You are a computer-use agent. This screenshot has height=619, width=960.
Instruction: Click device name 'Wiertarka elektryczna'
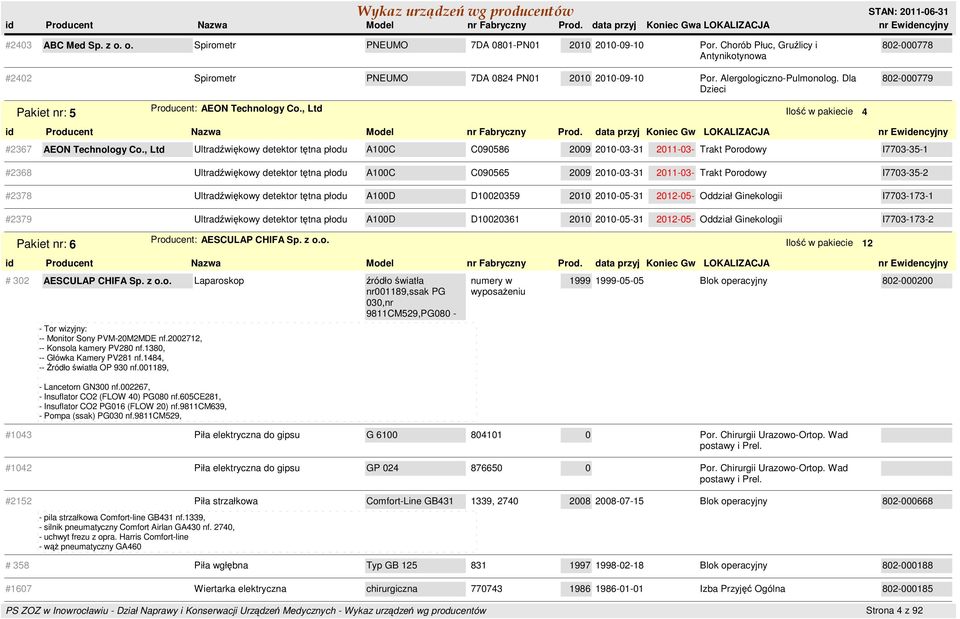(x=240, y=588)
